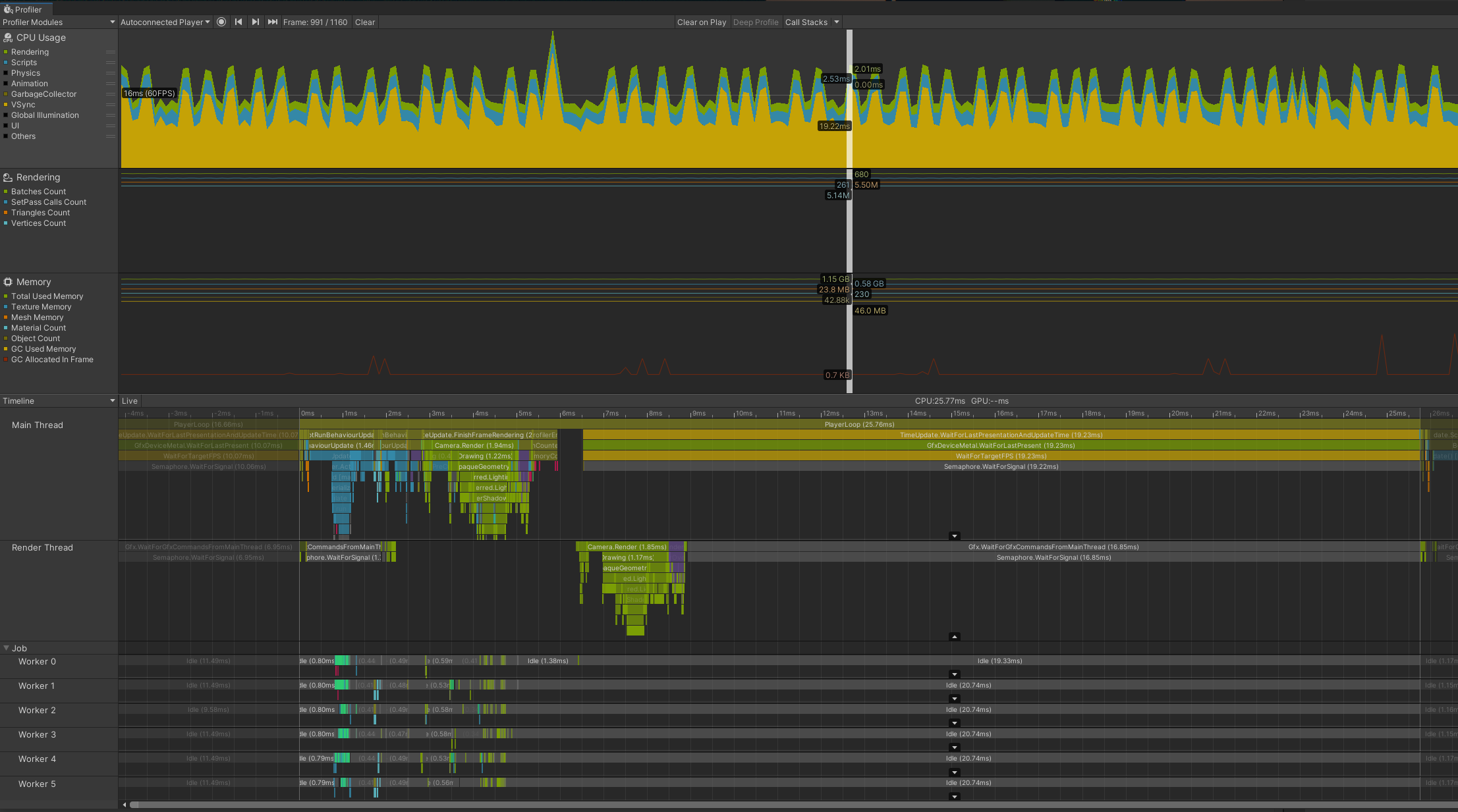The height and width of the screenshot is (812, 1458).
Task: Click the CPU Usage module icon
Action: [8, 38]
